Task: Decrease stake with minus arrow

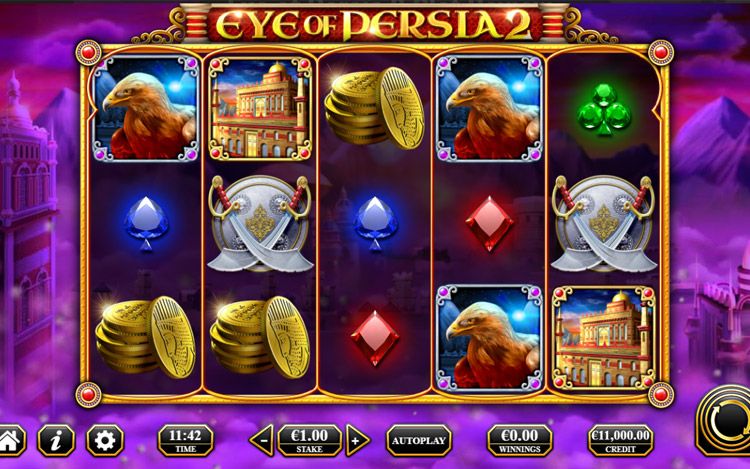Action: pyautogui.click(x=263, y=440)
